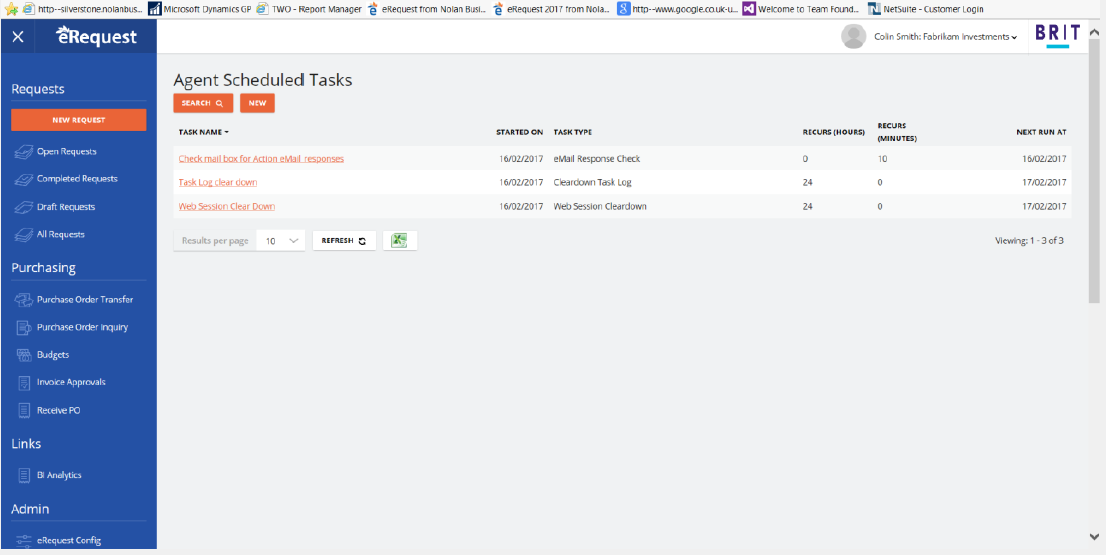Click the BI Analytics icon
1106x557 pixels.
pyautogui.click(x=24, y=476)
